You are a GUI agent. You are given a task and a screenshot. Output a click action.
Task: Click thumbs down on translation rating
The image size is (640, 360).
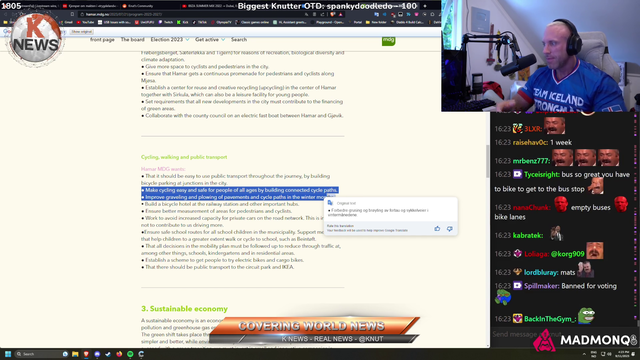click(x=449, y=229)
